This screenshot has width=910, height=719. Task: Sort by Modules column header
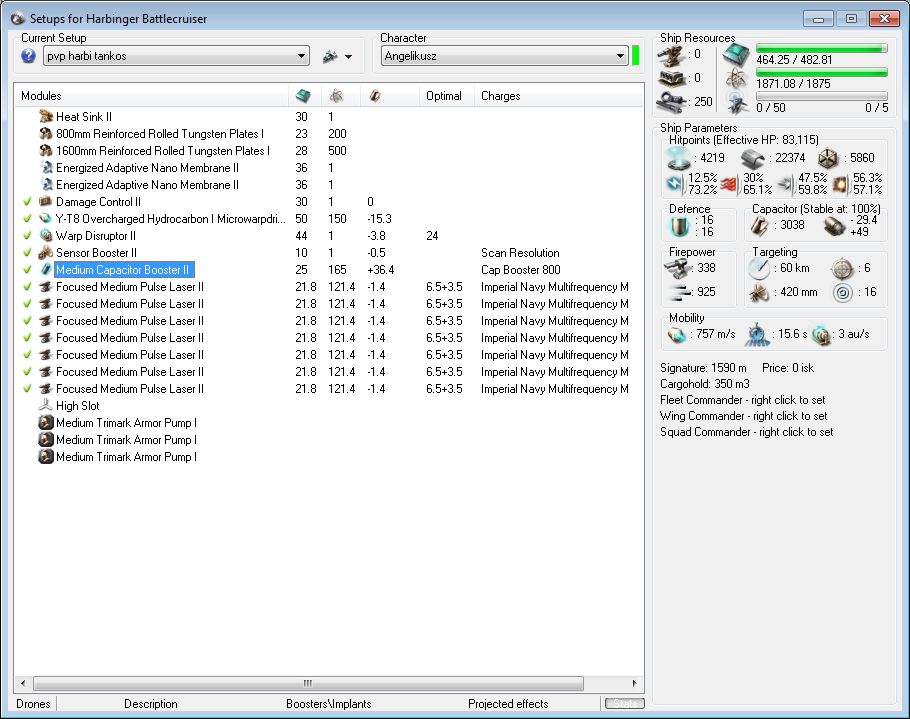pyautogui.click(x=151, y=96)
